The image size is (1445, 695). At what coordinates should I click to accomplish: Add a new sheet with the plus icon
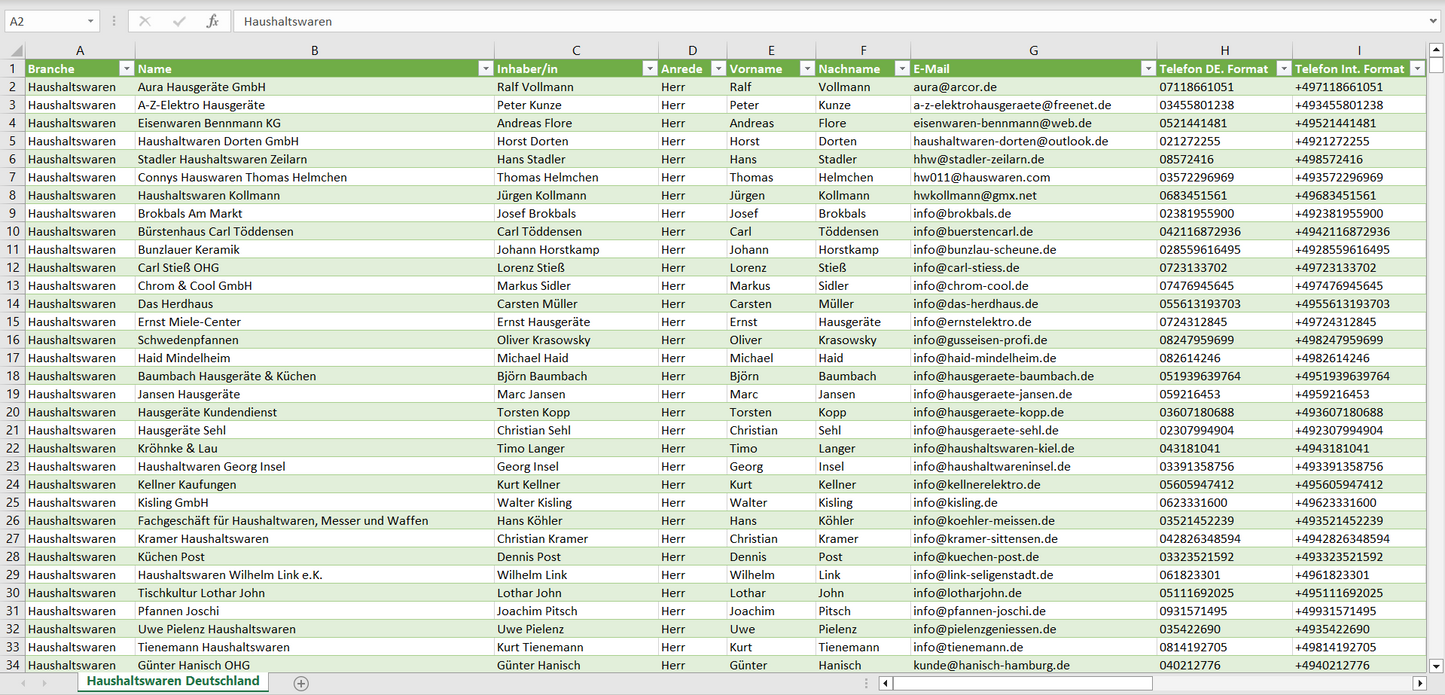[301, 683]
